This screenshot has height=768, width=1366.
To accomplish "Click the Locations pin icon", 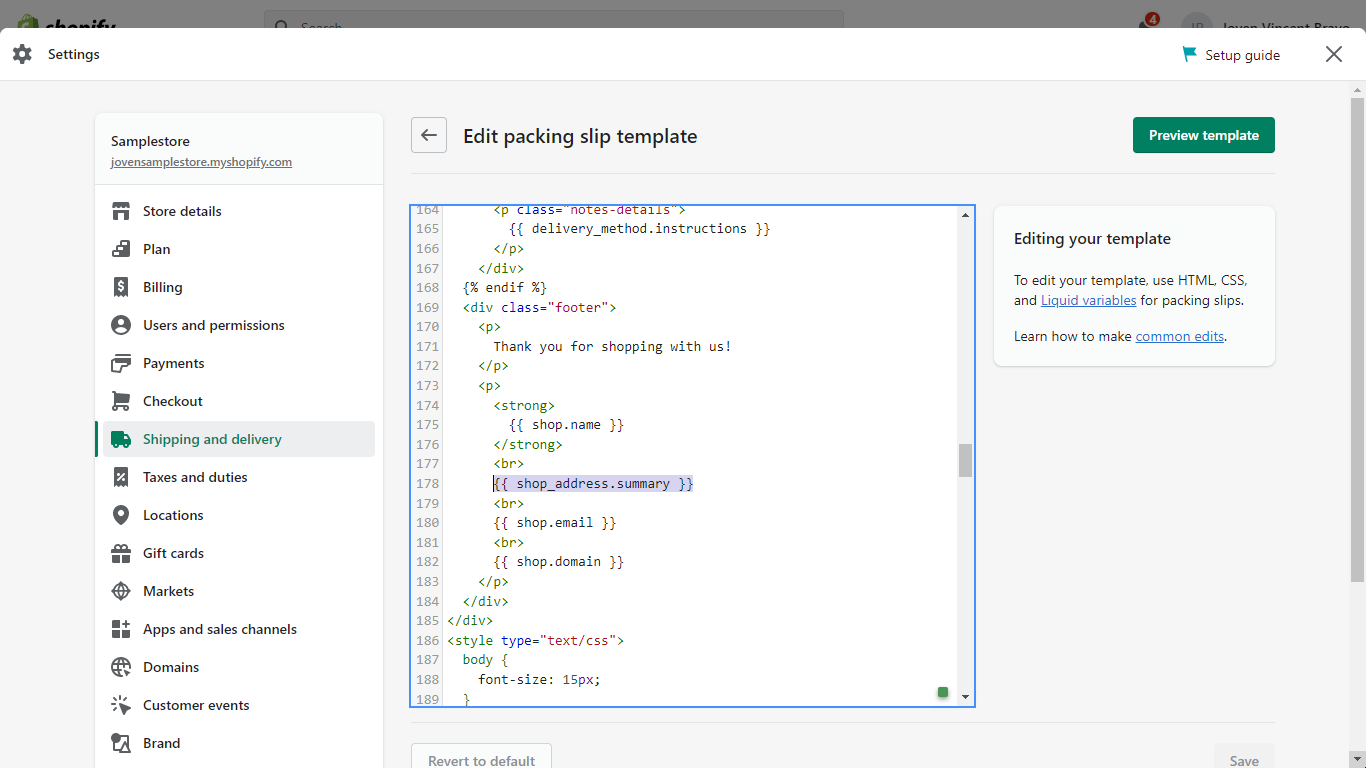I will point(121,515).
